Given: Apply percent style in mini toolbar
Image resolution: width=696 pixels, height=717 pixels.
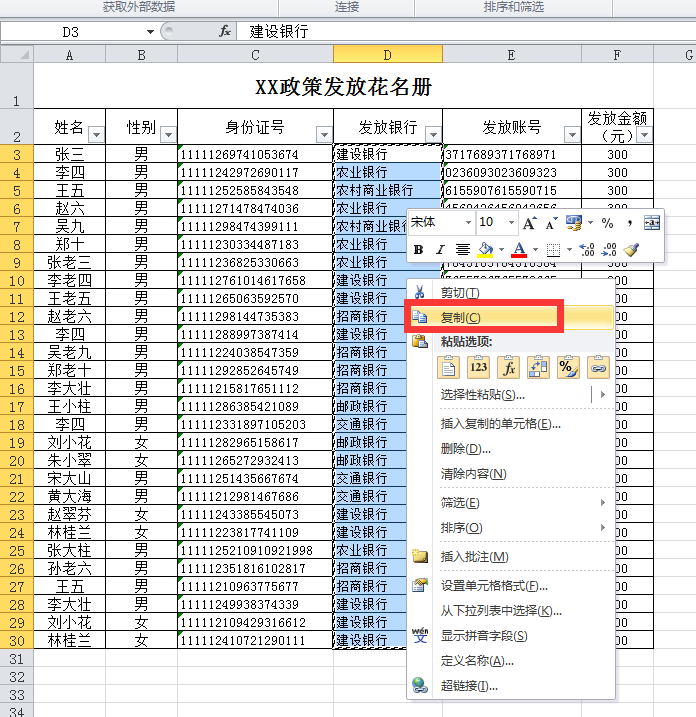Looking at the screenshot, I should click(607, 223).
